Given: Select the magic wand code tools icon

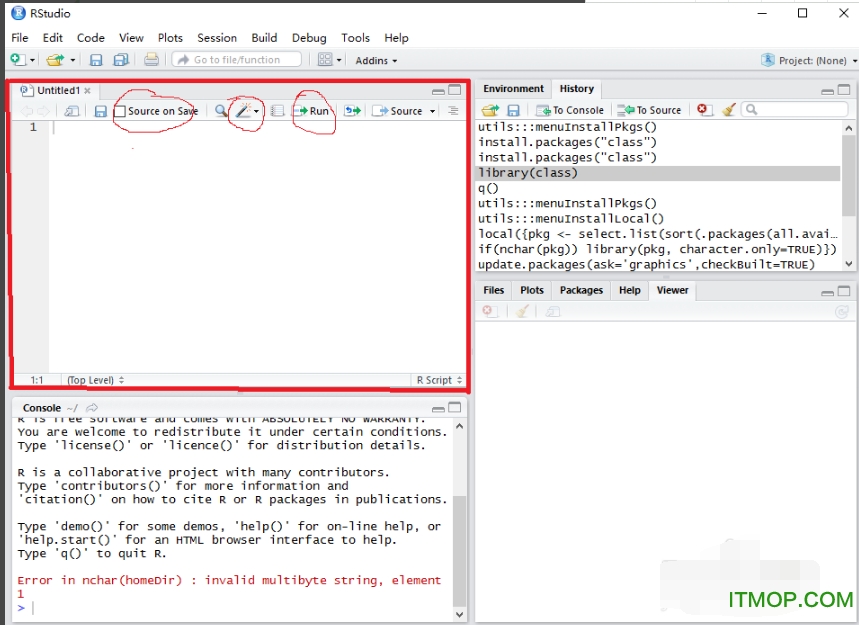Looking at the screenshot, I should (243, 111).
